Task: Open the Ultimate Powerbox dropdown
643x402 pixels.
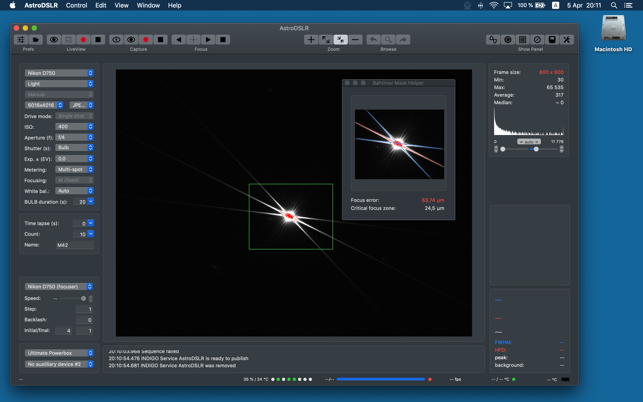Action: pos(59,353)
